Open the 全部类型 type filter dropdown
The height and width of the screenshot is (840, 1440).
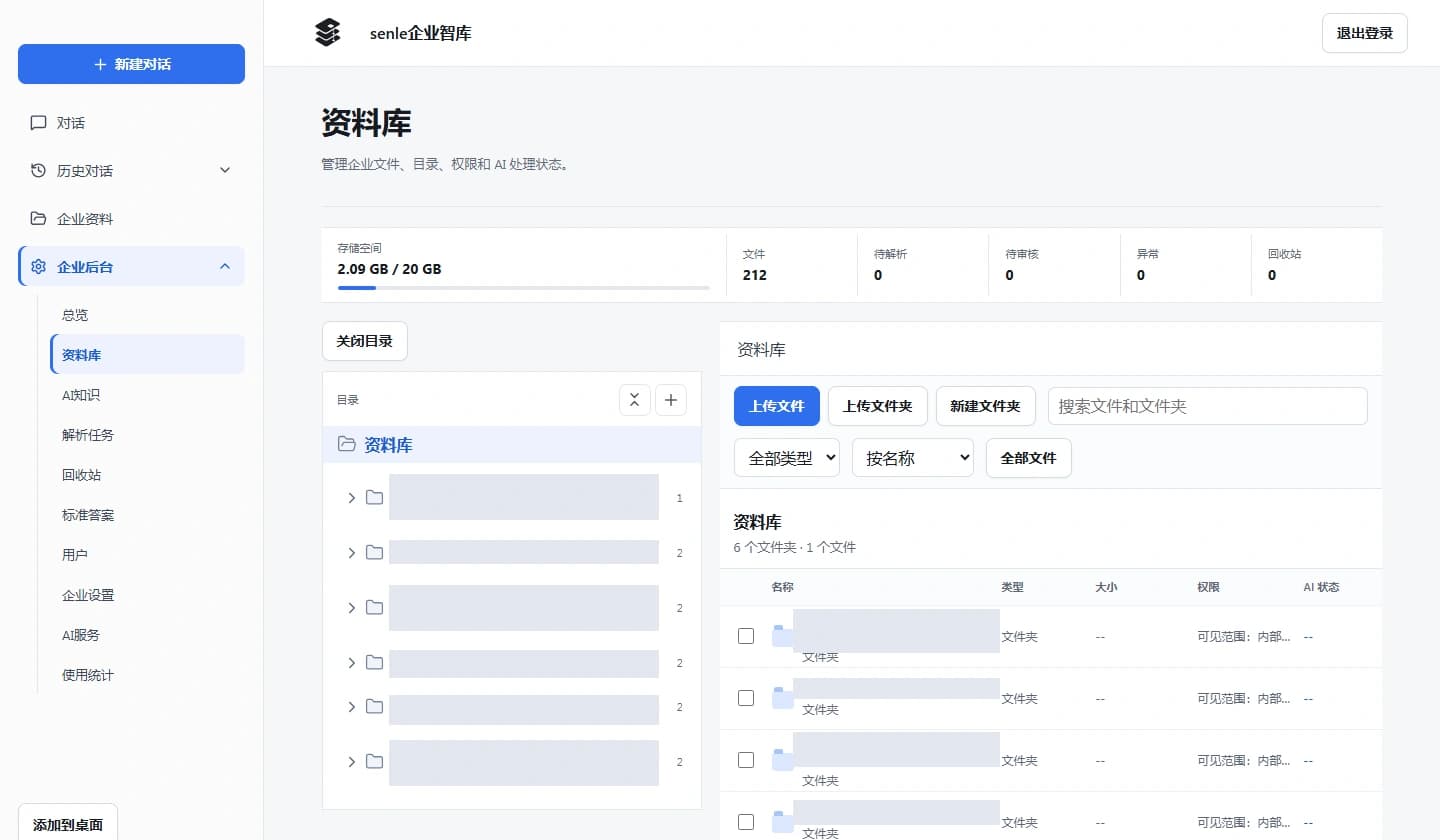[x=787, y=458]
